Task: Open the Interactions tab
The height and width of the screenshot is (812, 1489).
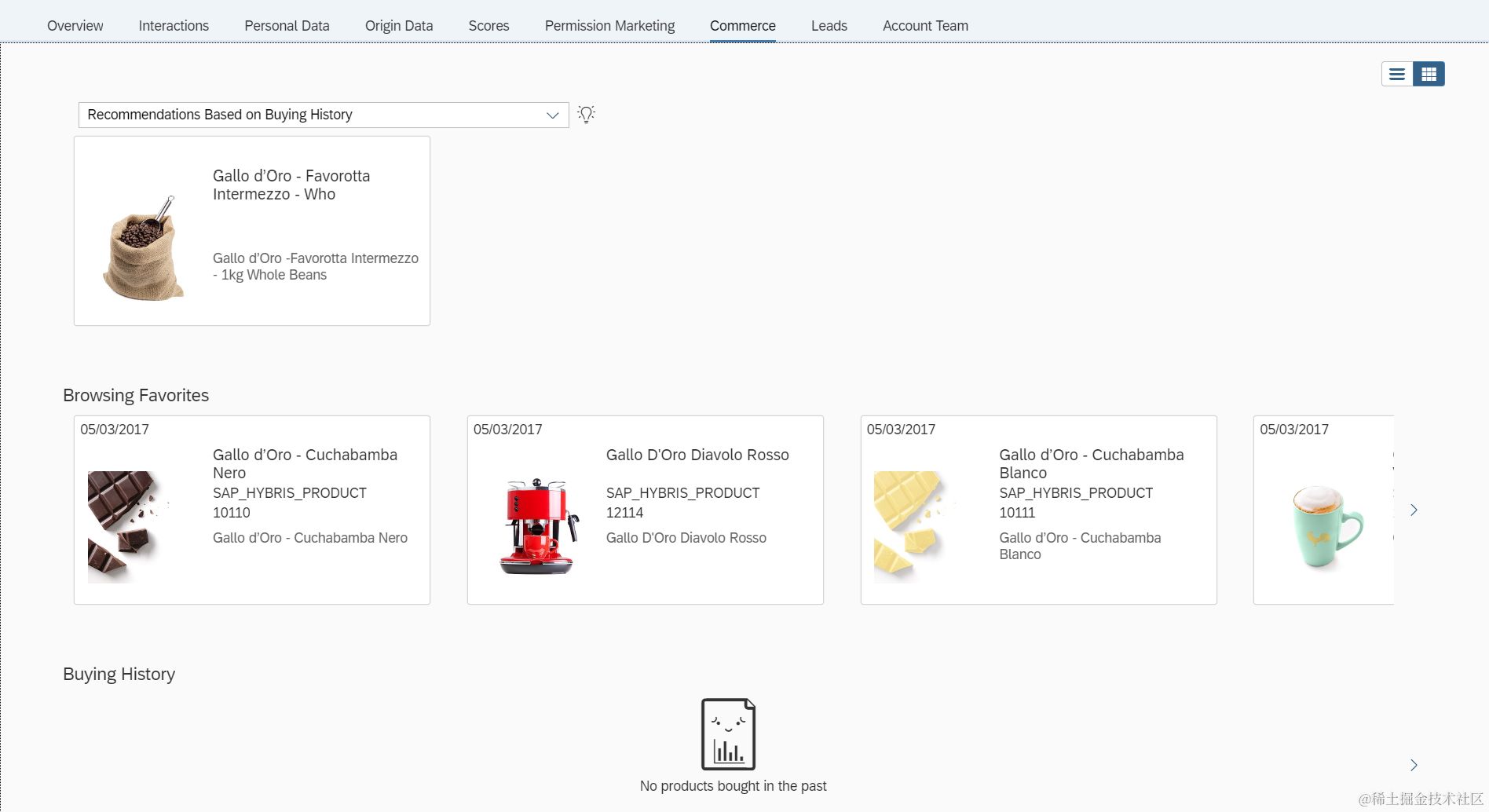Action: click(174, 26)
